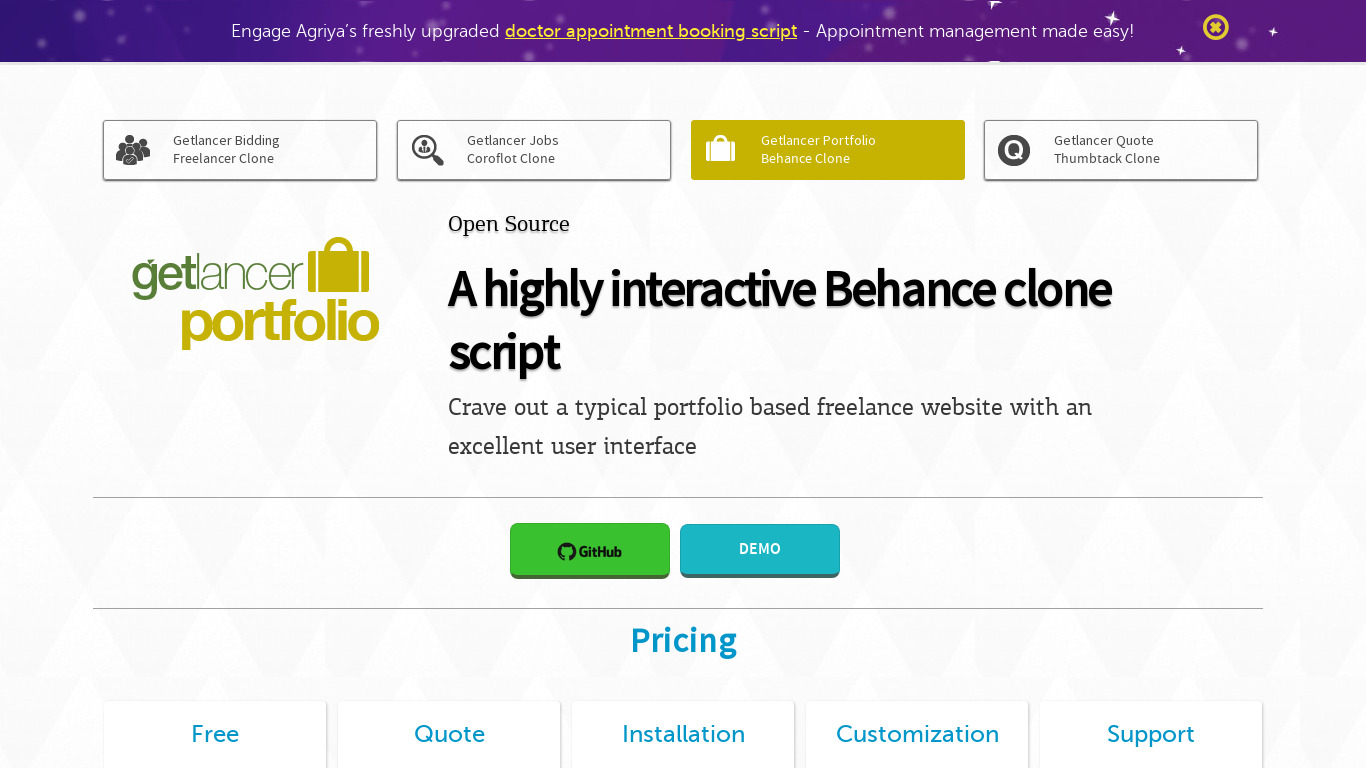Image resolution: width=1366 pixels, height=768 pixels.
Task: Open the Installation pricing card
Action: coord(683,734)
